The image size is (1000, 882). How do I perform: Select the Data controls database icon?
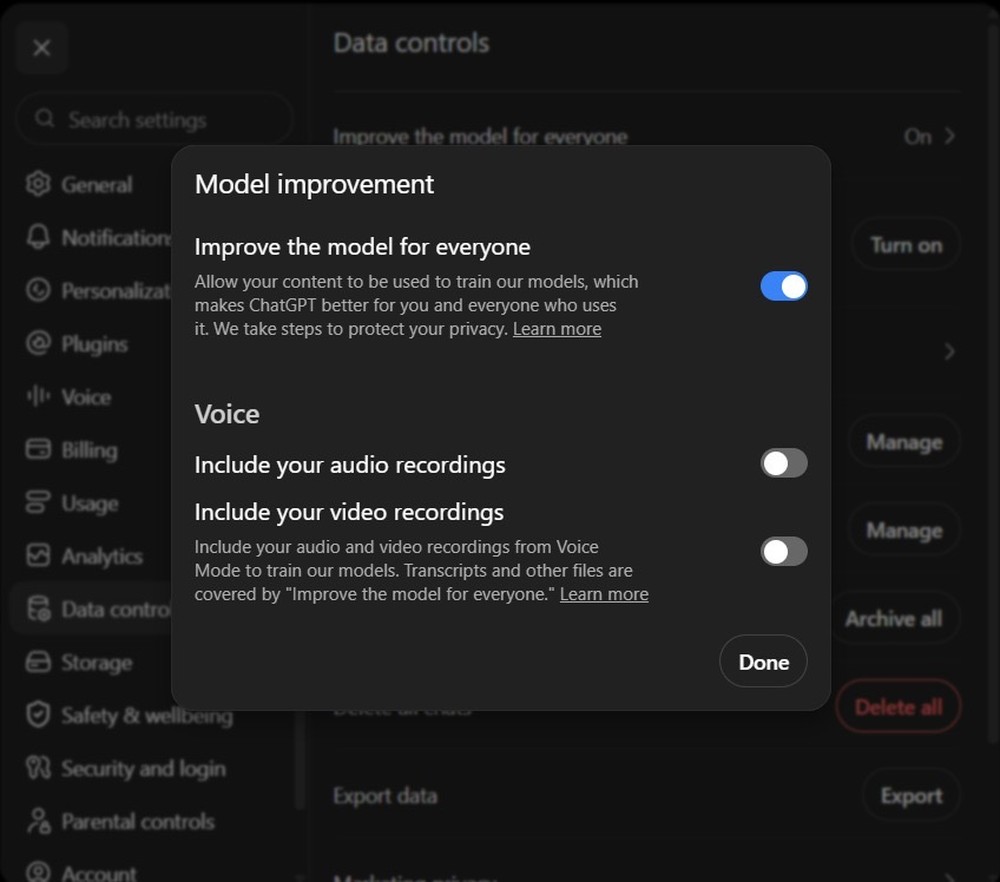tap(38, 609)
